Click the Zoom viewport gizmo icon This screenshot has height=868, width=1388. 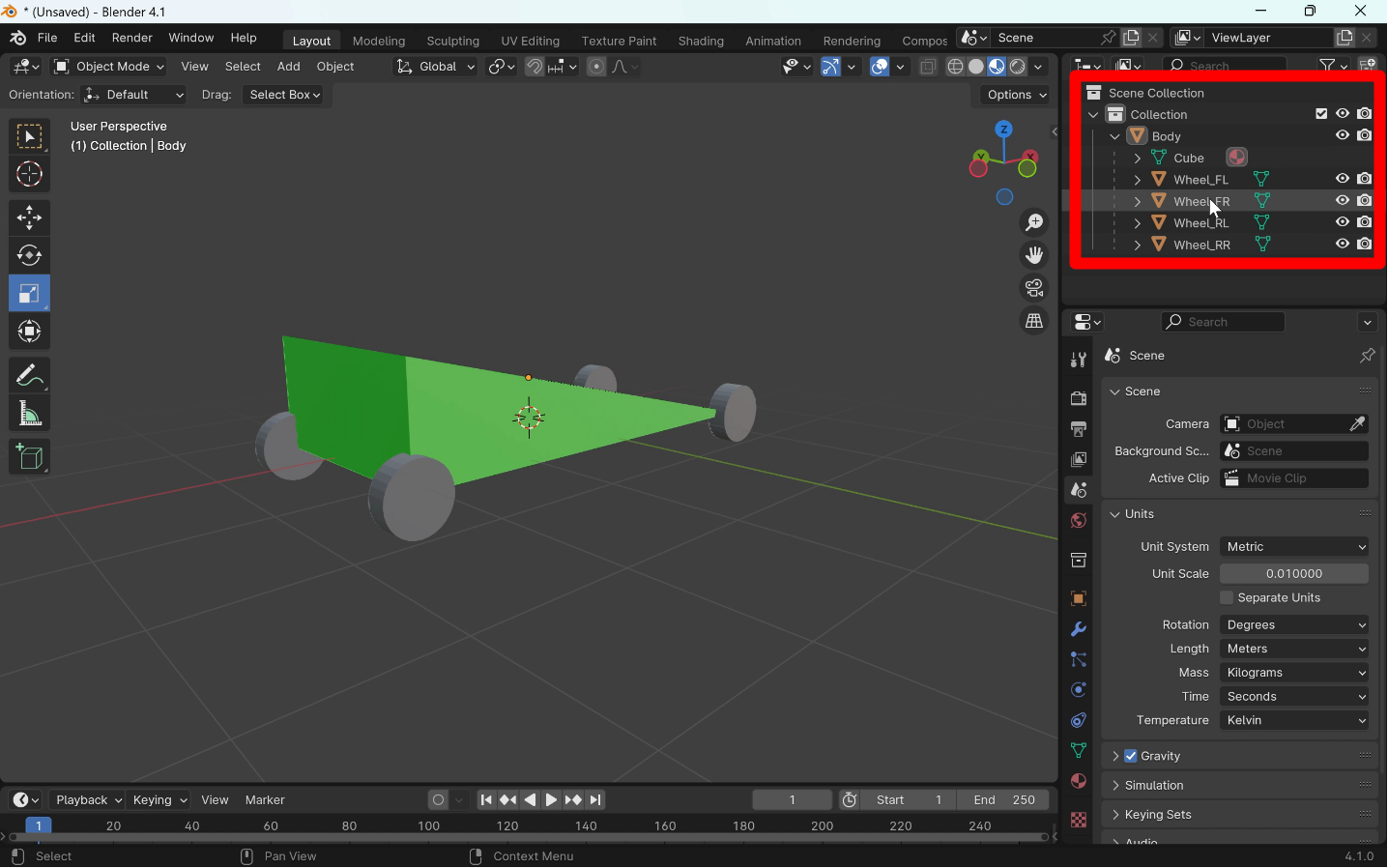[x=1034, y=222]
